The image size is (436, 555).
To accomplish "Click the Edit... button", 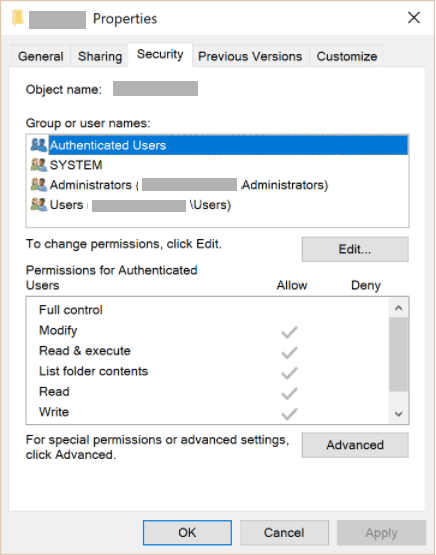I will pyautogui.click(x=355, y=249).
